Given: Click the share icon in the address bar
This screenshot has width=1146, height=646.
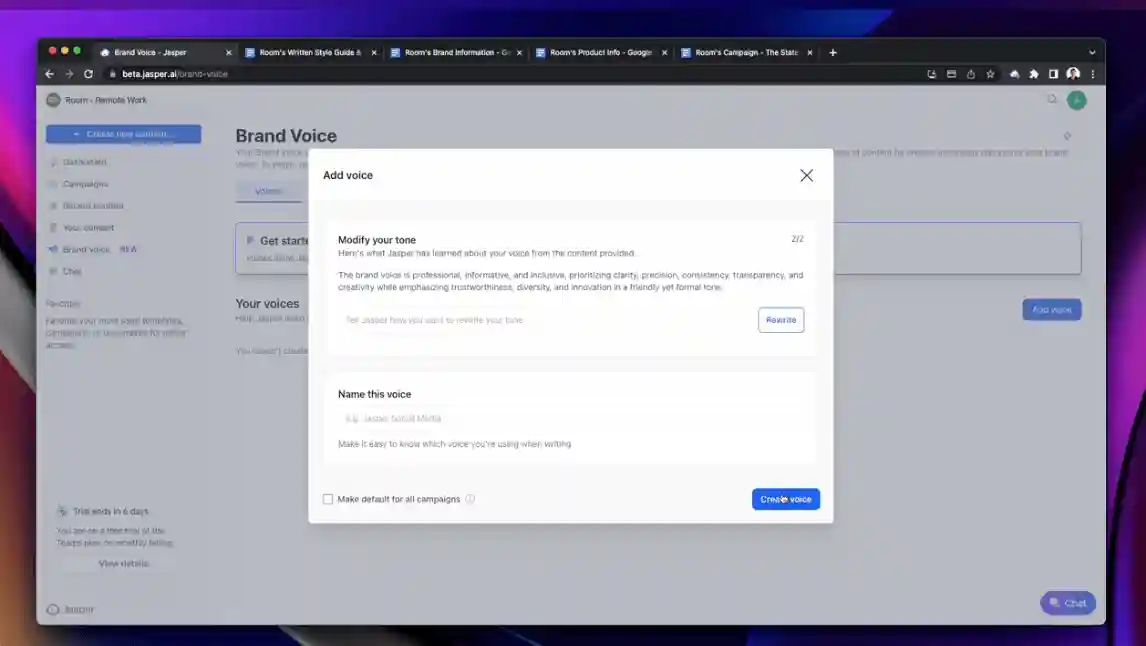Looking at the screenshot, I should (x=971, y=74).
